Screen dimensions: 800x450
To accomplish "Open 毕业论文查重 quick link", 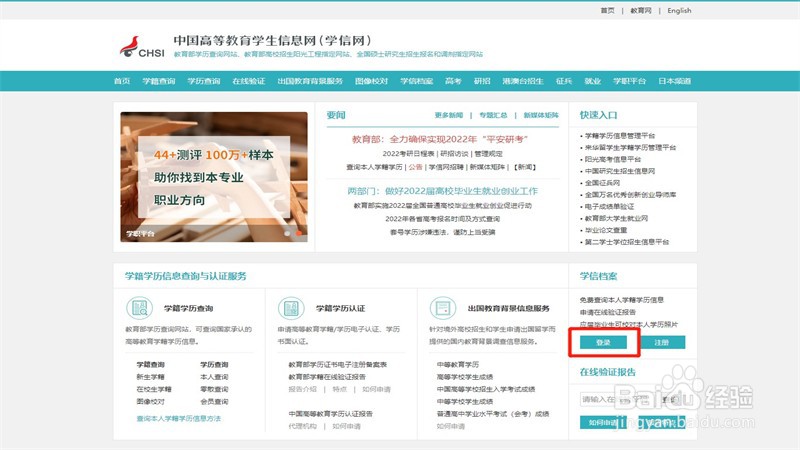I will [x=606, y=230].
